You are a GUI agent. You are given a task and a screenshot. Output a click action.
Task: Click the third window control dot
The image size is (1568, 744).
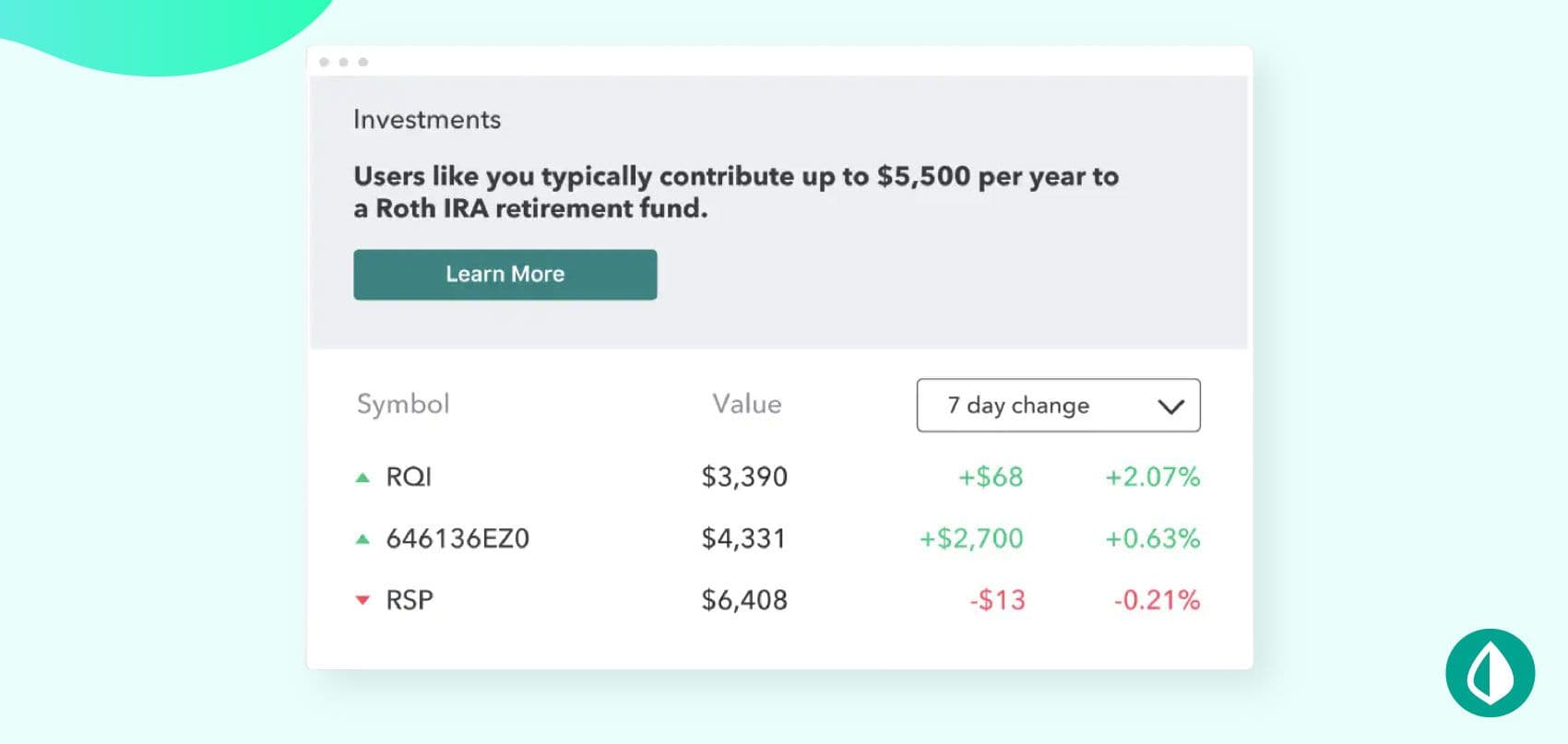pos(362,62)
